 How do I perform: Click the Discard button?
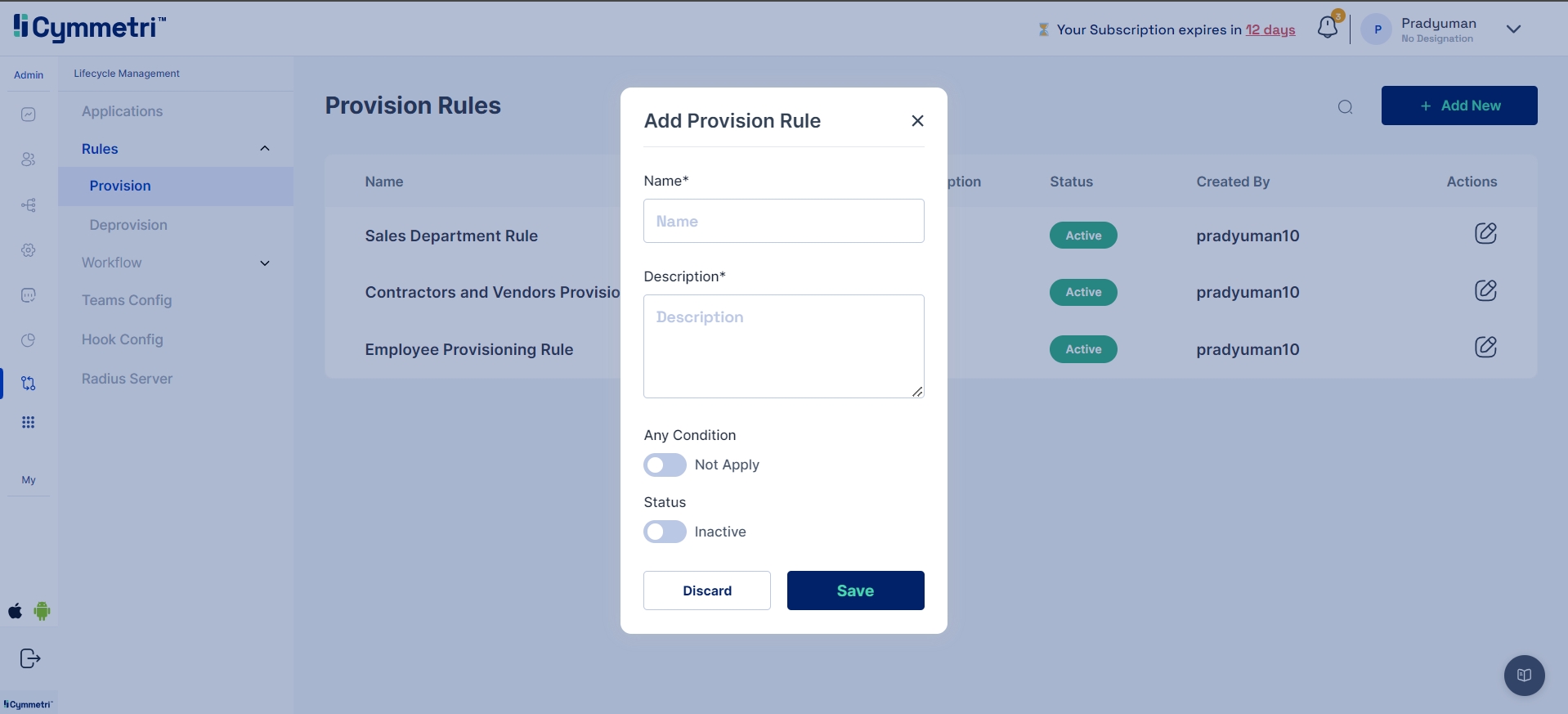point(706,591)
